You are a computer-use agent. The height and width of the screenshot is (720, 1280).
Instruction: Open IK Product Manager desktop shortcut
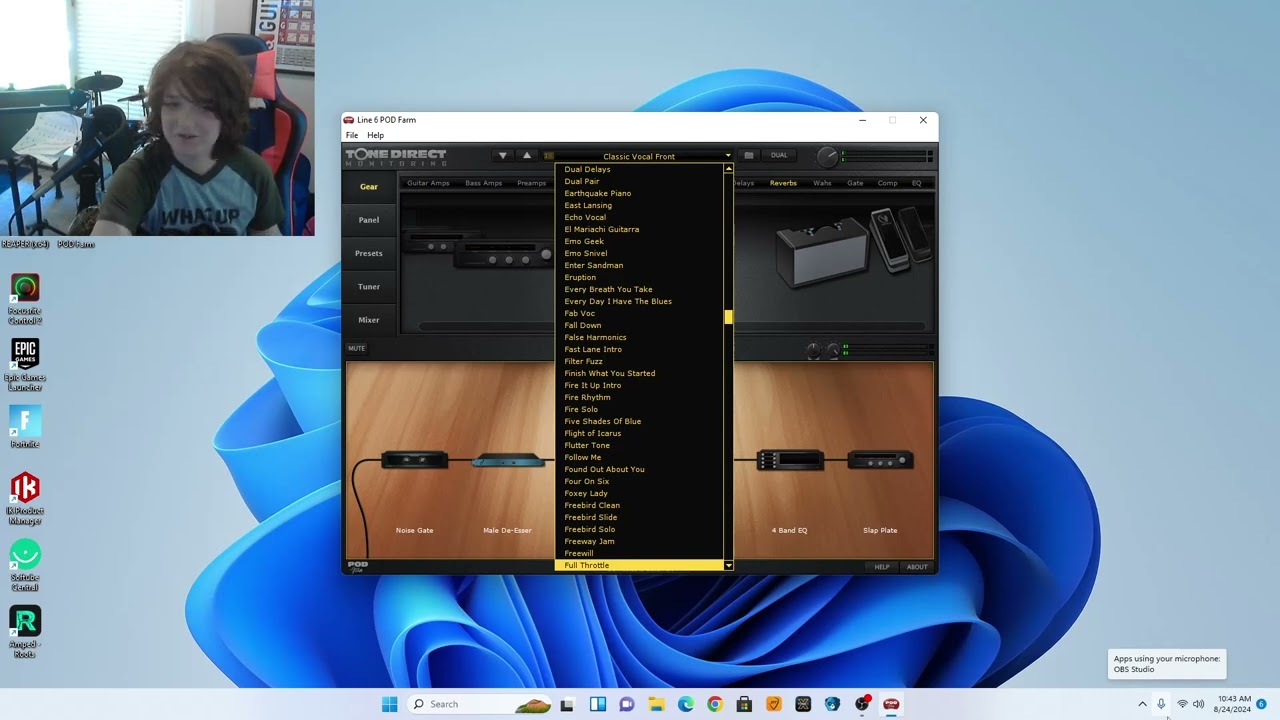tap(25, 498)
